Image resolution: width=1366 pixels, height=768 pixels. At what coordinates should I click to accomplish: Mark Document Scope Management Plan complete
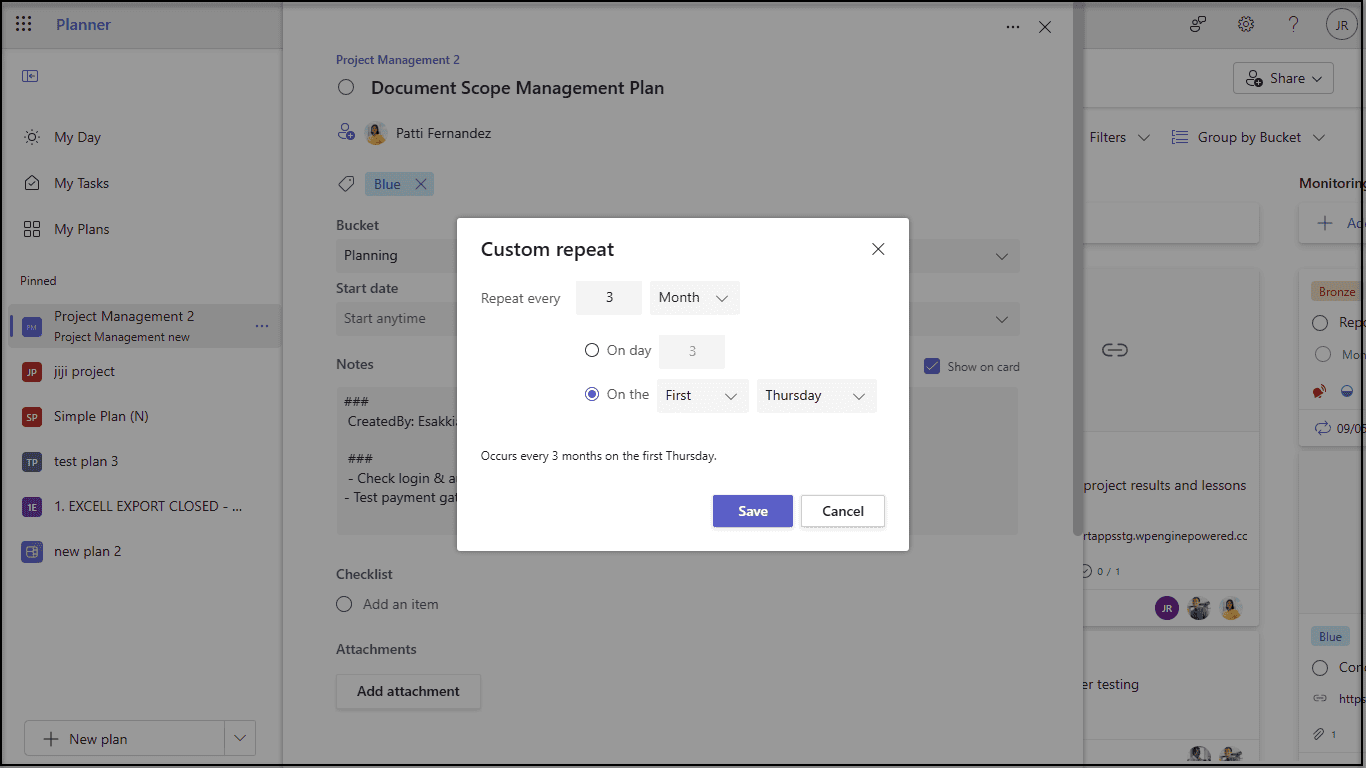coord(346,87)
